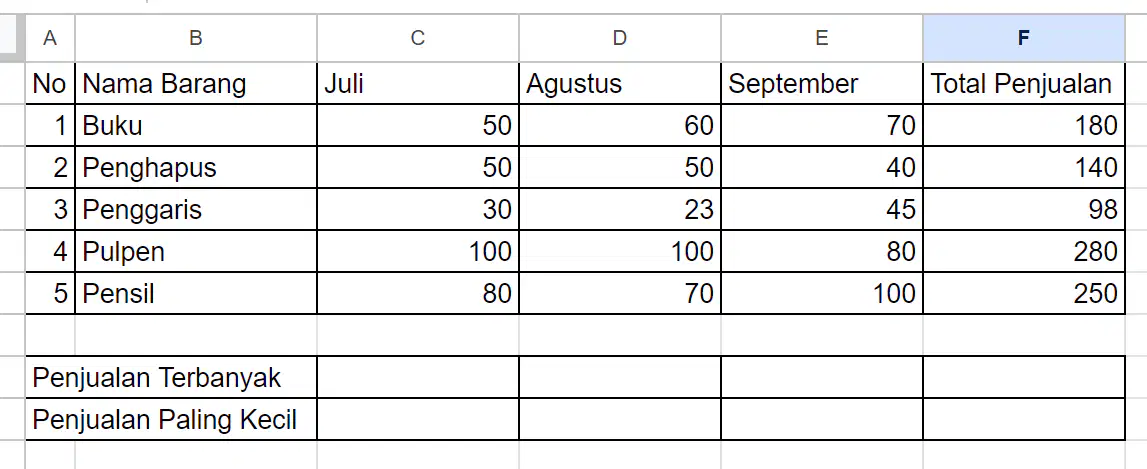1147x469 pixels.
Task: Select Buku total value 180
Action: [x=1024, y=125]
